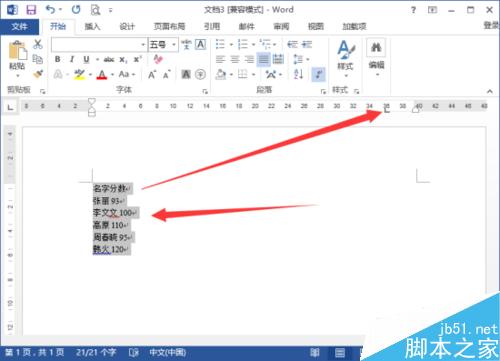Viewport: 500px width, 361px height.
Task: Open Word Help question mark
Action: [x=413, y=10]
